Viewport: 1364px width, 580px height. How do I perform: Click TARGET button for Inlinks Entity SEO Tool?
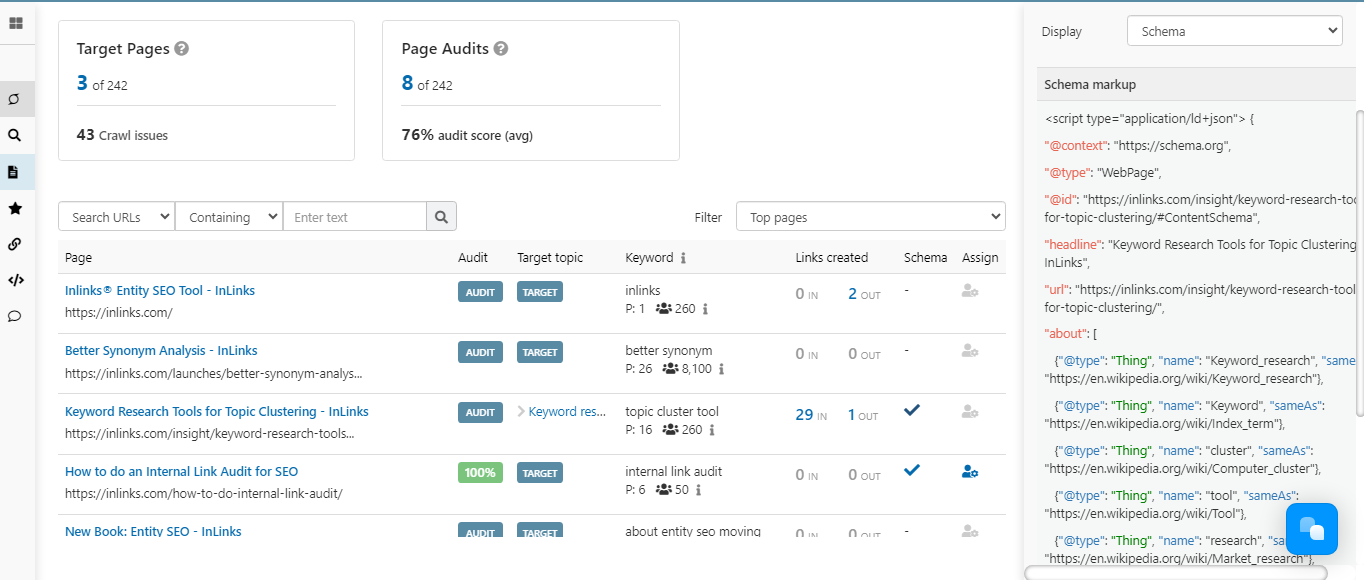(x=540, y=292)
